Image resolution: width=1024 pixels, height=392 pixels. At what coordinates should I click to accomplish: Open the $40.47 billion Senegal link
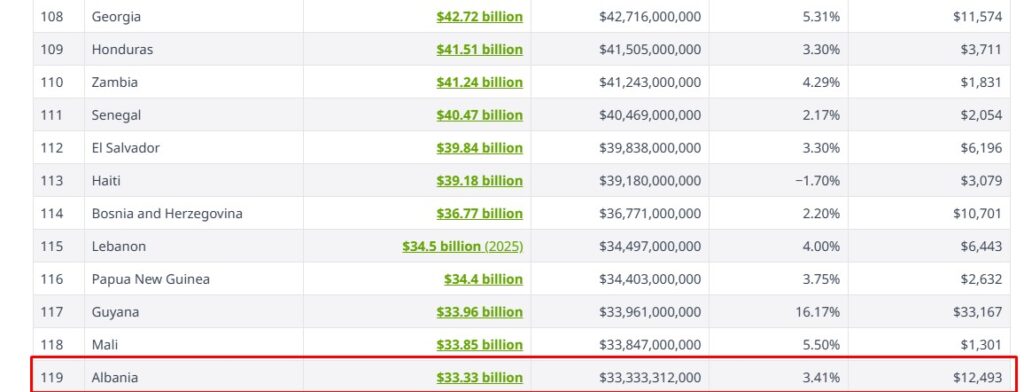[479, 115]
